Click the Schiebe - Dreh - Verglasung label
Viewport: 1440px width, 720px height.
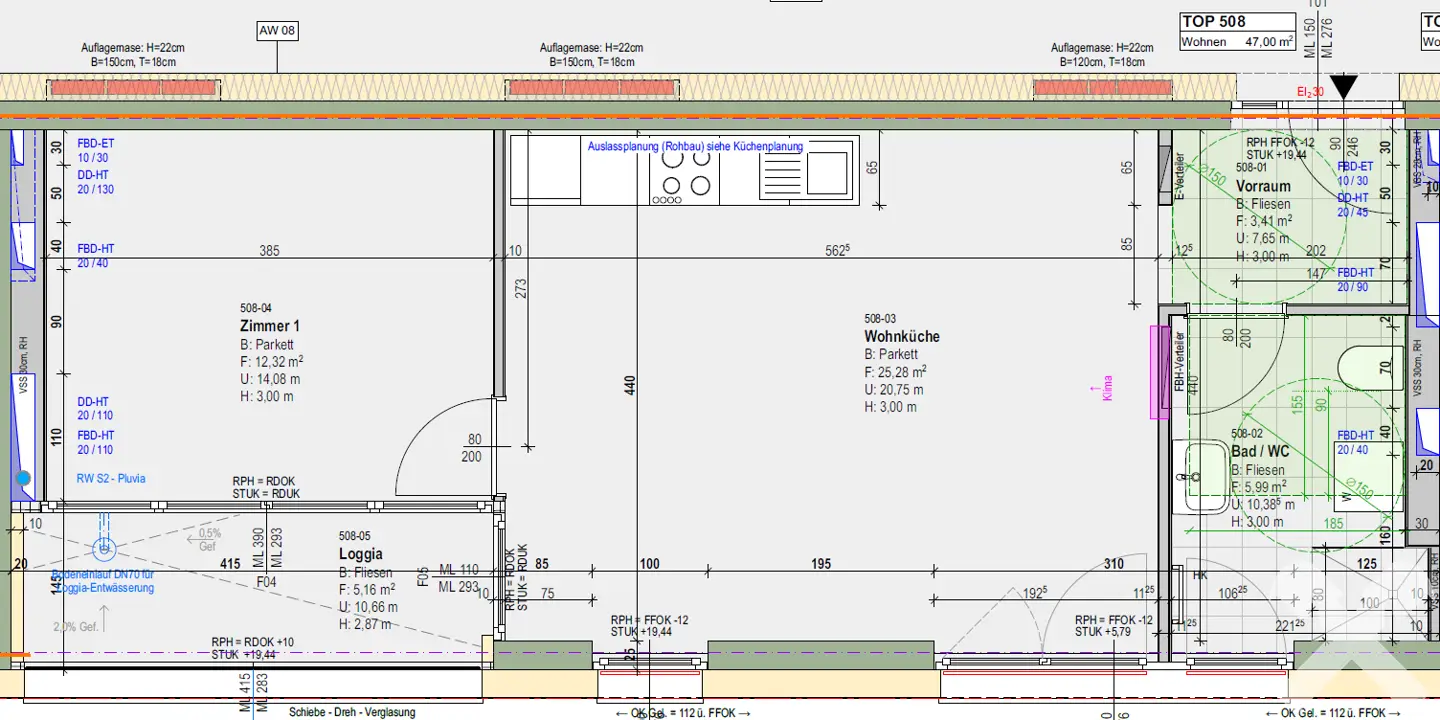[352, 712]
